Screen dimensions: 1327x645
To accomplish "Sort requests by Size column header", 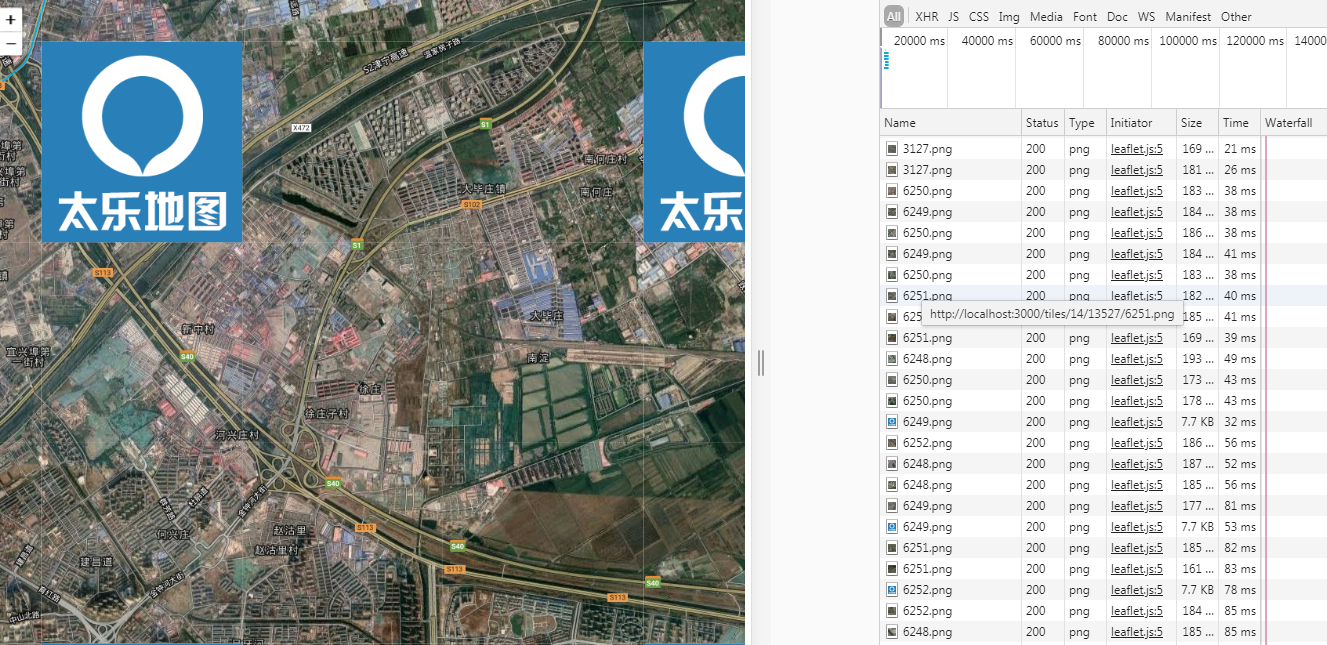I will pos(1198,123).
